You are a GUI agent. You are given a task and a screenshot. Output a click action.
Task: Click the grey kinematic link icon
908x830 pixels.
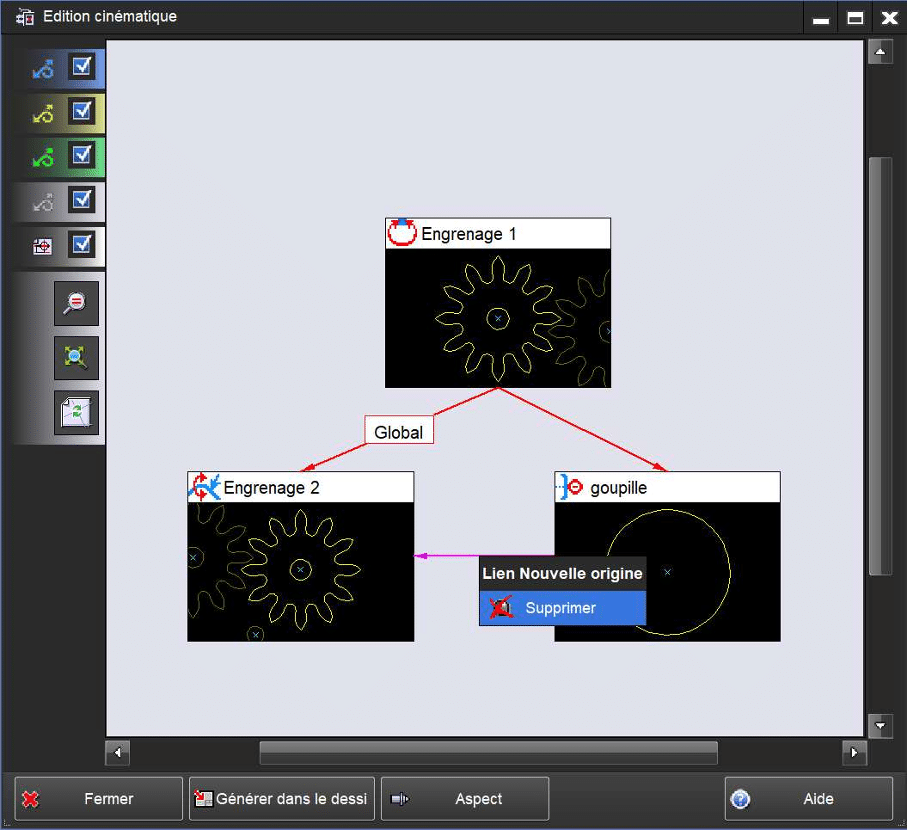coord(43,202)
